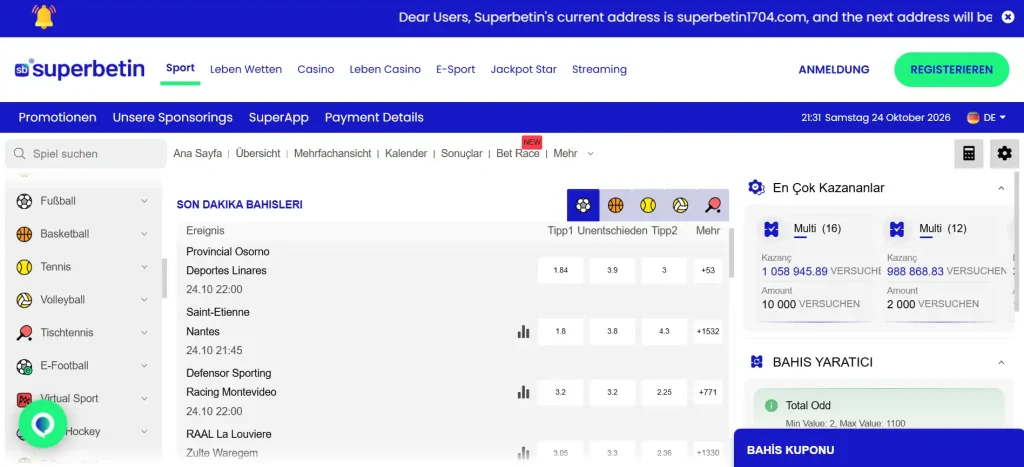
Task: Open the Mehr dropdown in sub-navigation
Action: click(573, 153)
